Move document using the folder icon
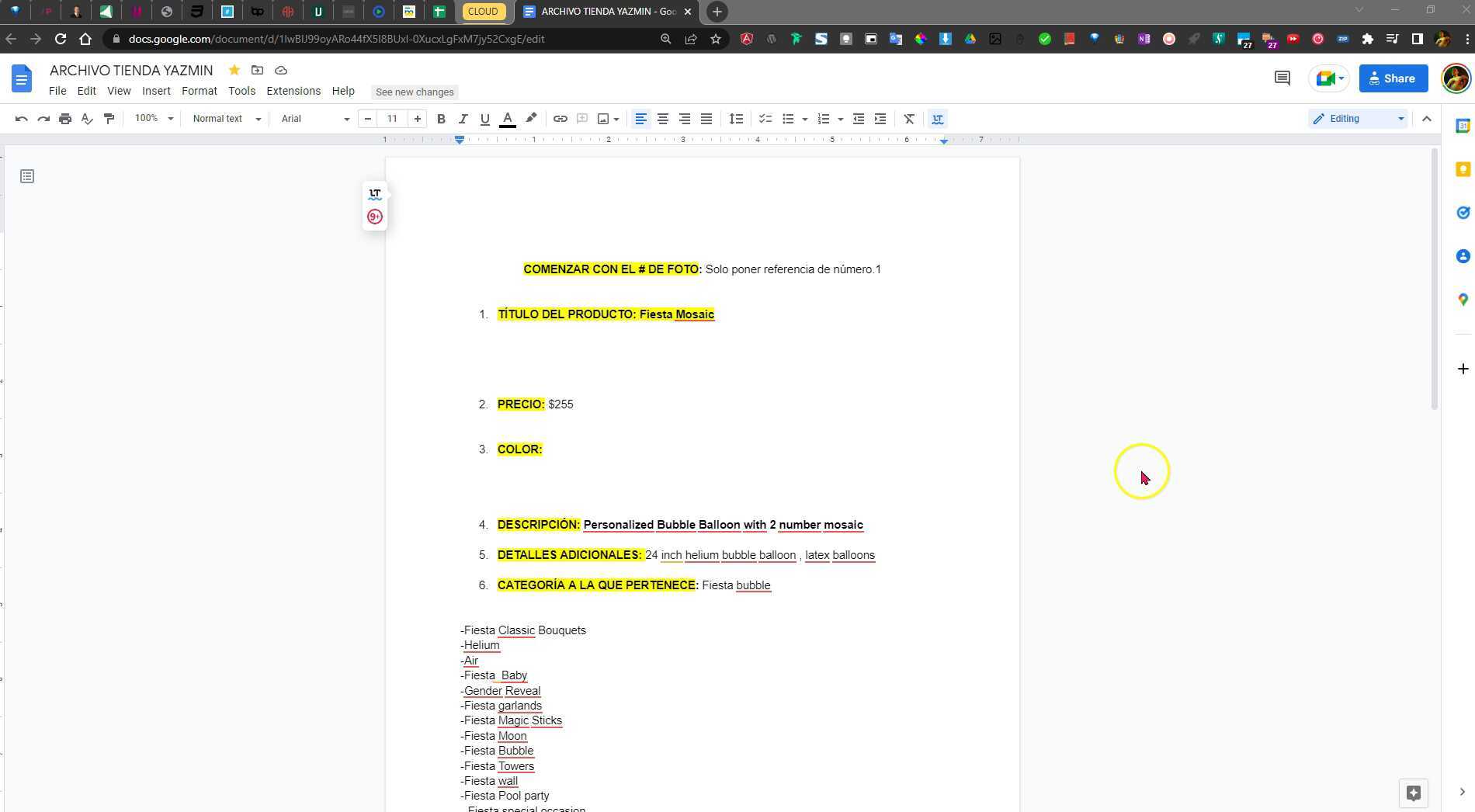This screenshot has width=1475, height=812. click(x=257, y=70)
